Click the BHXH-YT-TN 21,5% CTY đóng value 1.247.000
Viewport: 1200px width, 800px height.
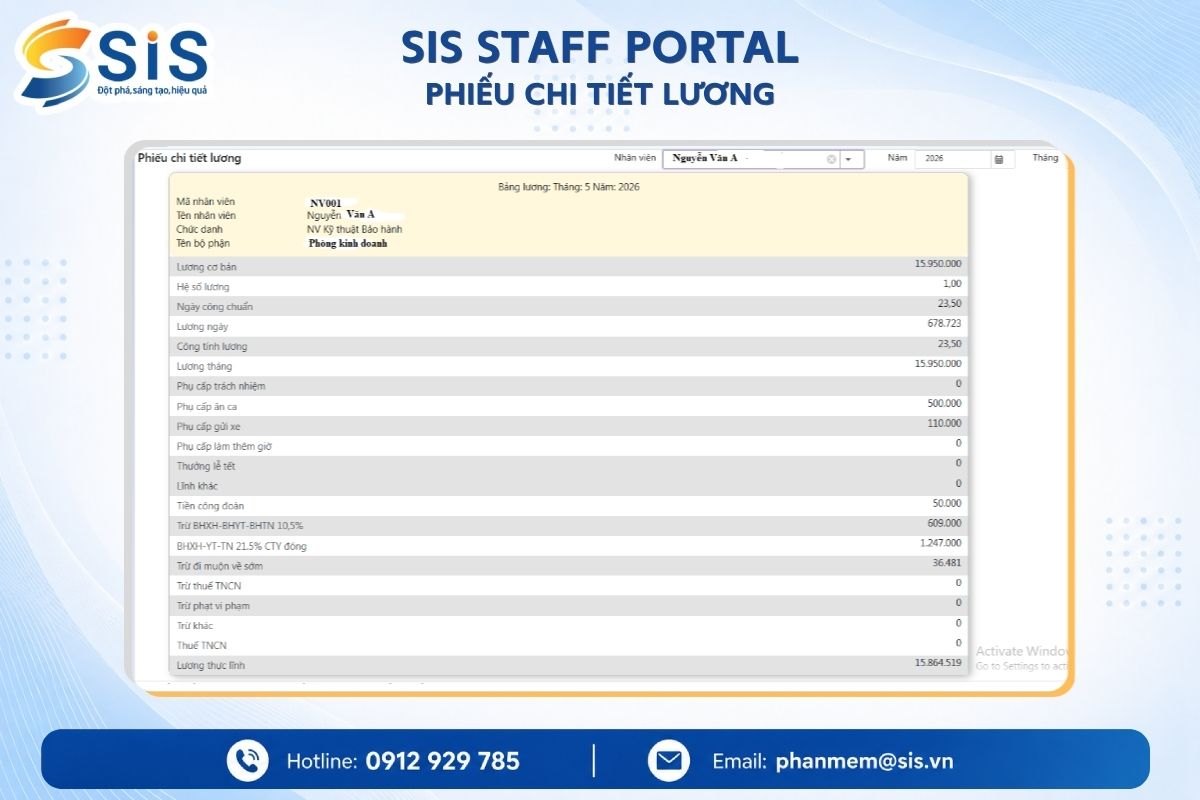[x=941, y=543]
